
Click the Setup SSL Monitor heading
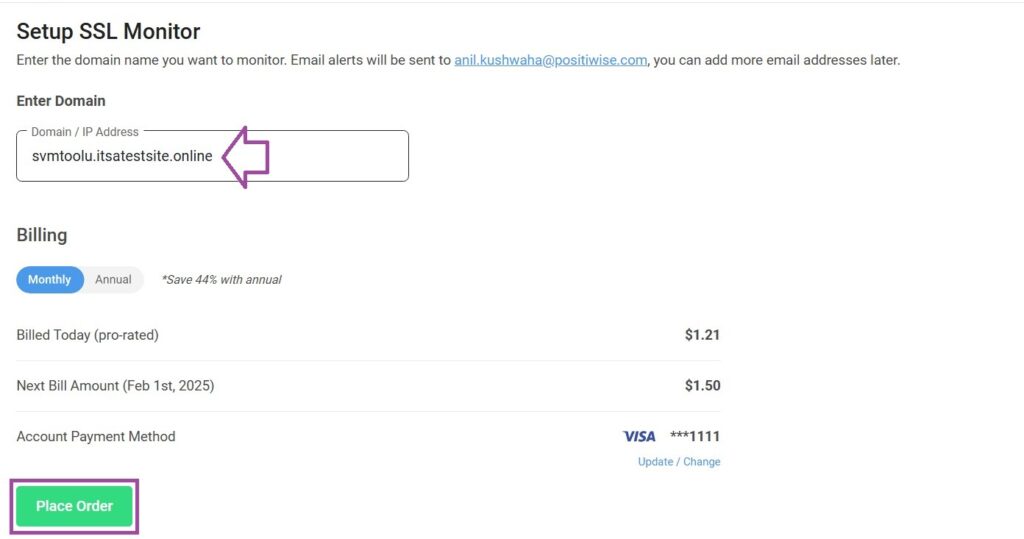tap(108, 31)
